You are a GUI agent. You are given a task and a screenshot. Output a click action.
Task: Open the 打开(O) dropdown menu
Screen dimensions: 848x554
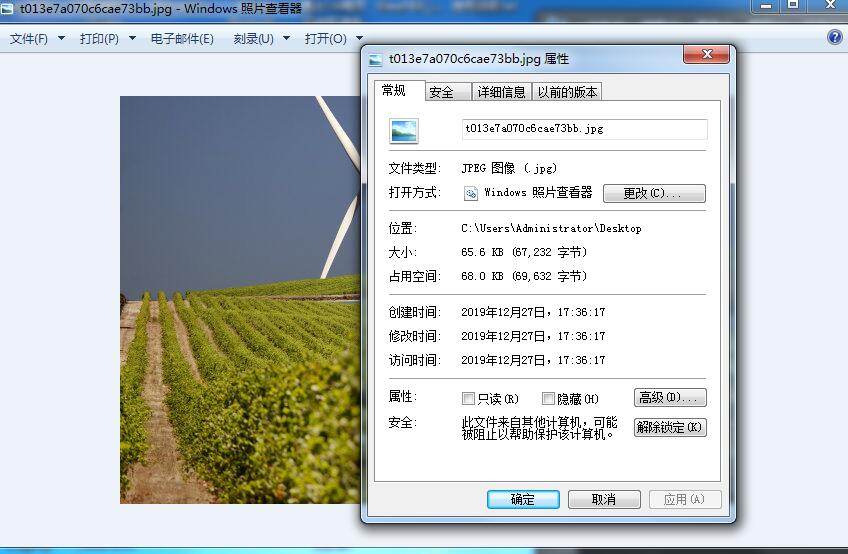[x=334, y=39]
